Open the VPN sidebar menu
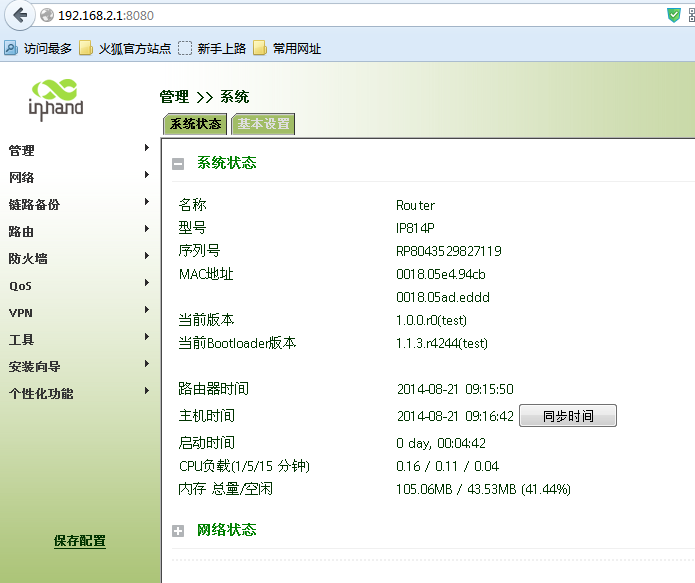 [x=21, y=313]
